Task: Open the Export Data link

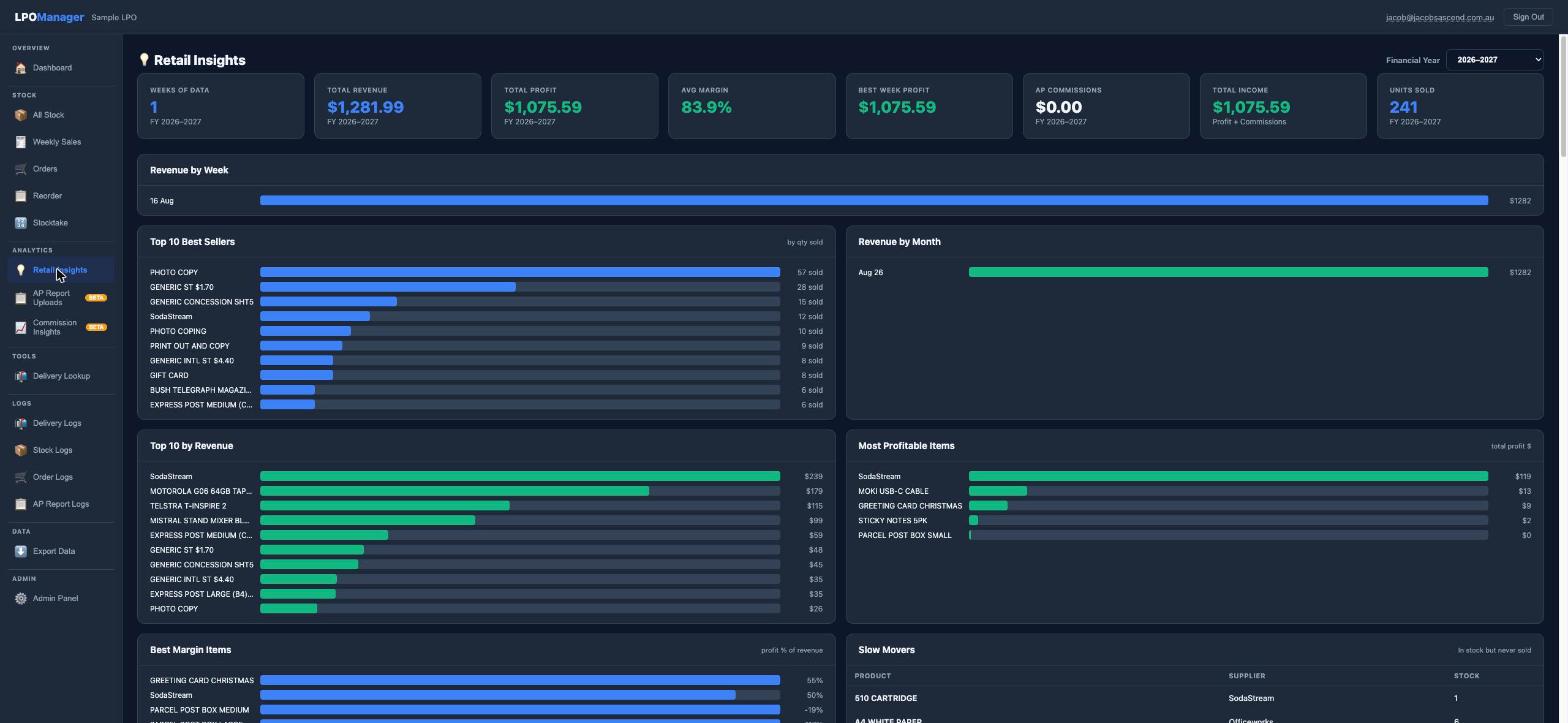Action: (x=61, y=551)
